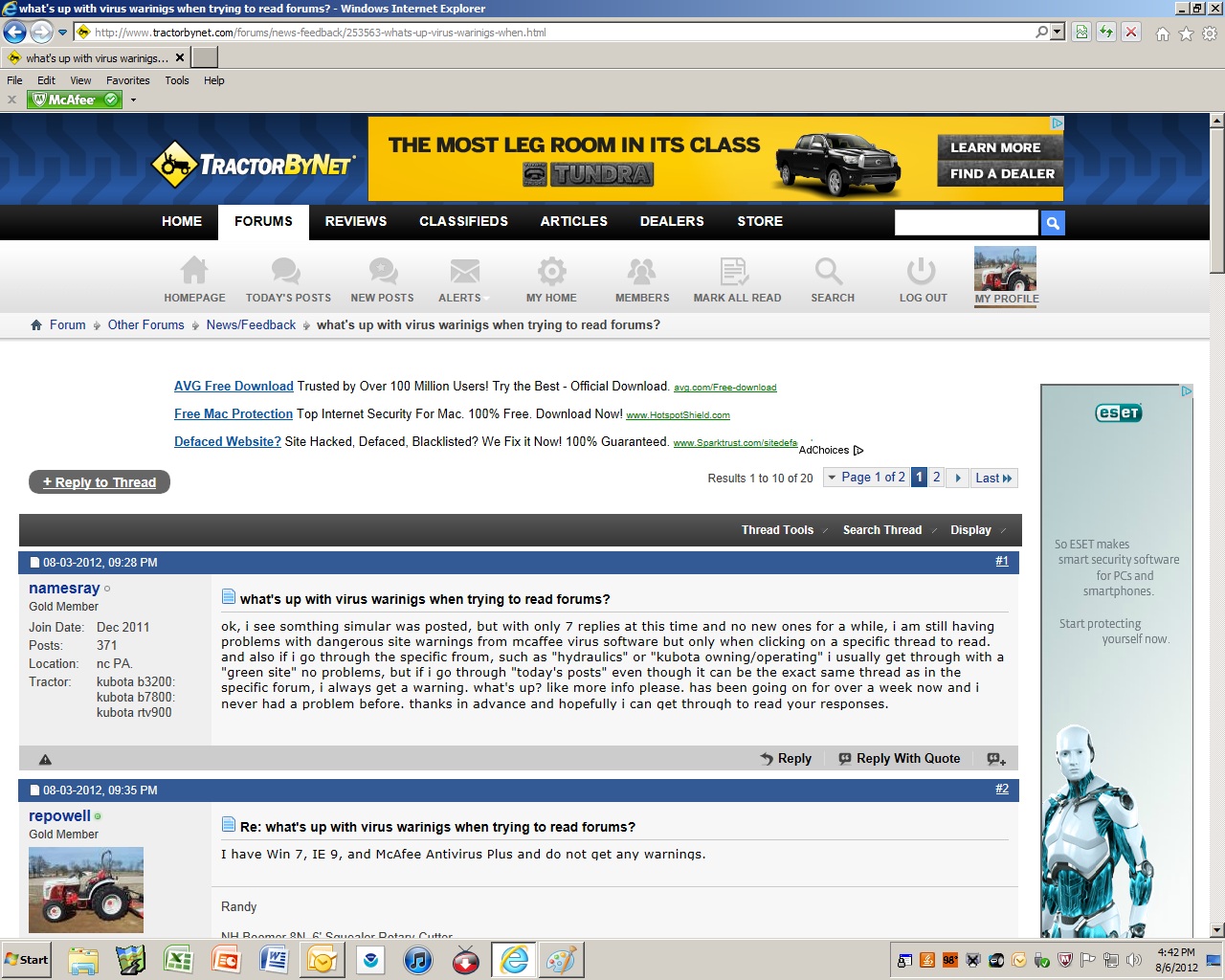Viewport: 1225px width, 980px height.
Task: Click the My Profile tractor thumbnail
Action: pyautogui.click(x=1005, y=269)
